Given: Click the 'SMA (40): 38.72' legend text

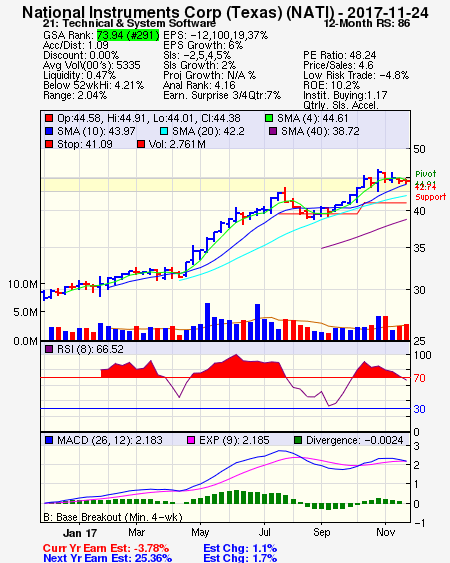Looking at the screenshot, I should 320,131.
